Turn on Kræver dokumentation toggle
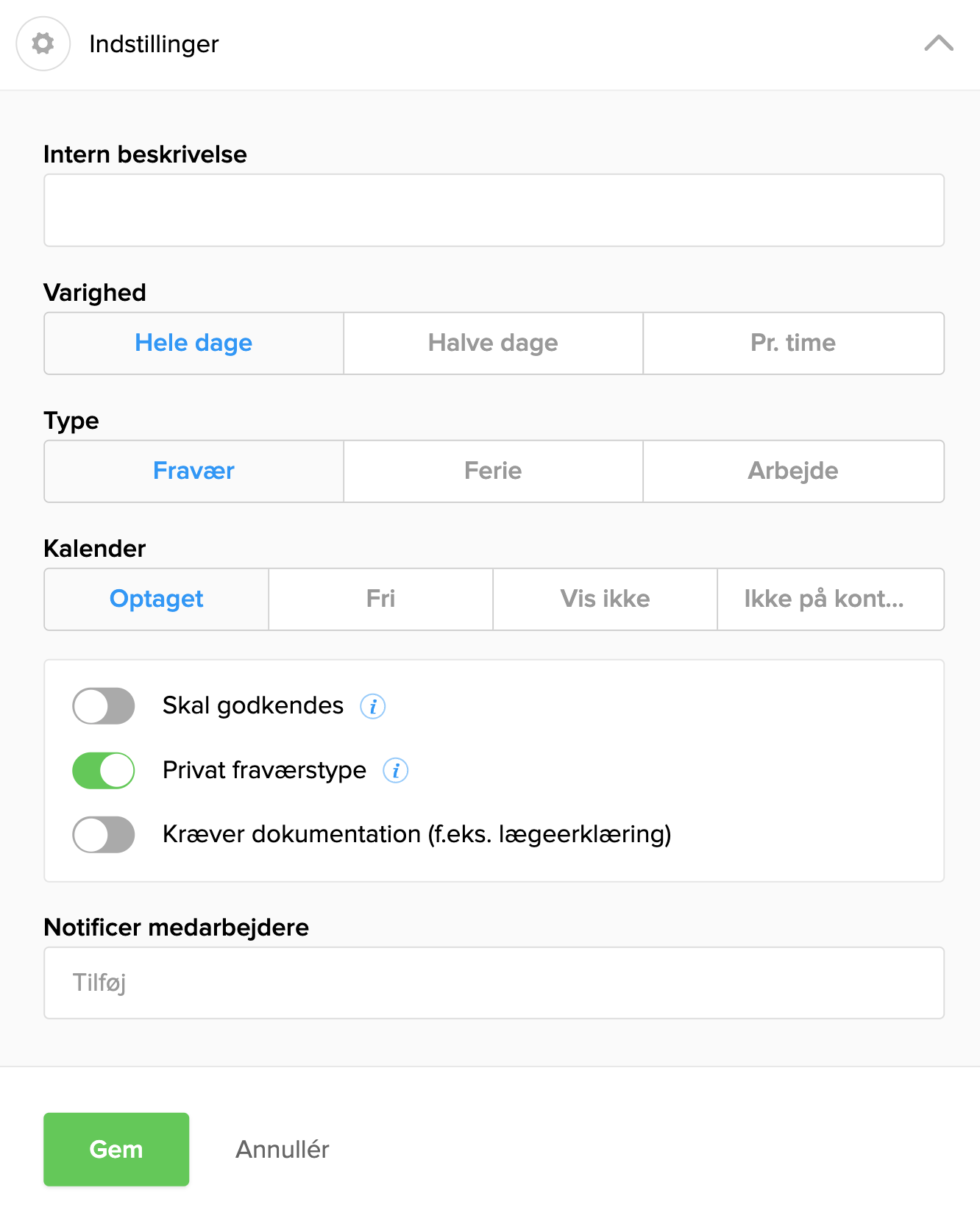980x1221 pixels. (104, 835)
